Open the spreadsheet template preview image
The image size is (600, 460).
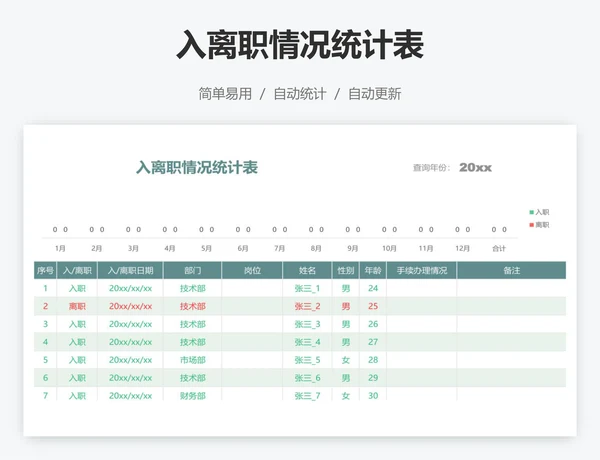coord(300,280)
